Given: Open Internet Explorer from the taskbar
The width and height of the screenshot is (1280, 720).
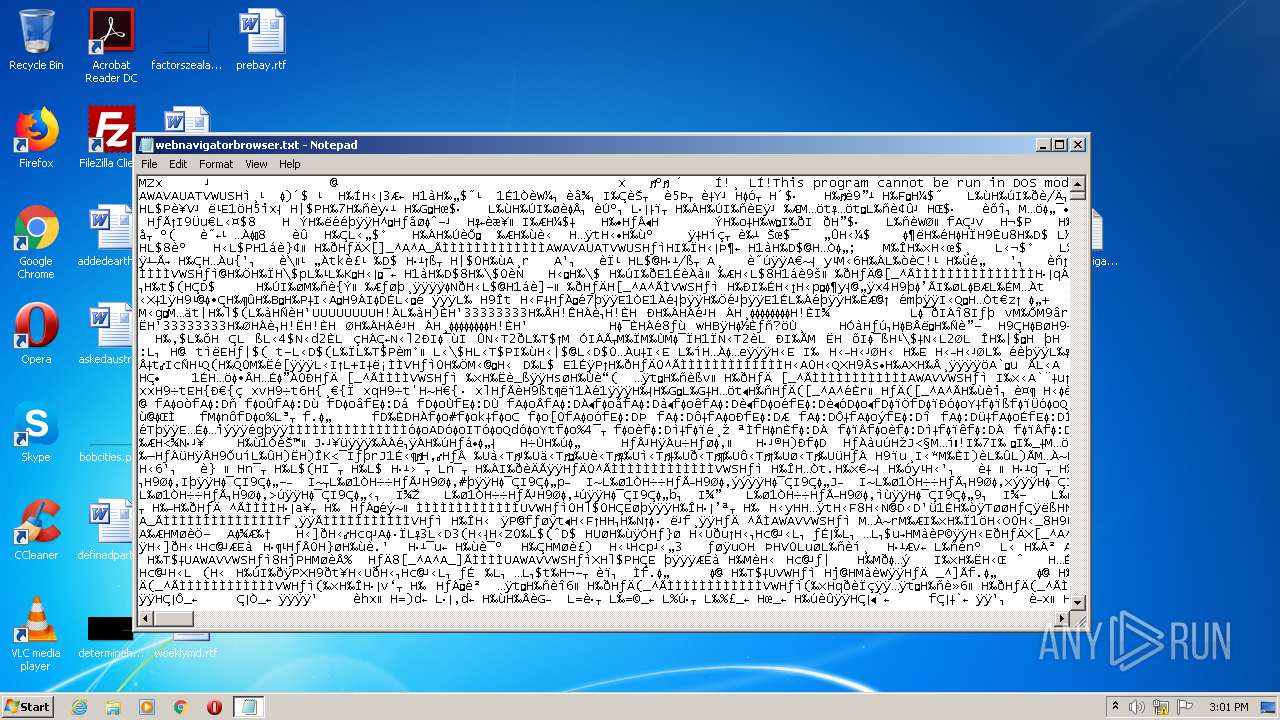Looking at the screenshot, I should coord(79,707).
